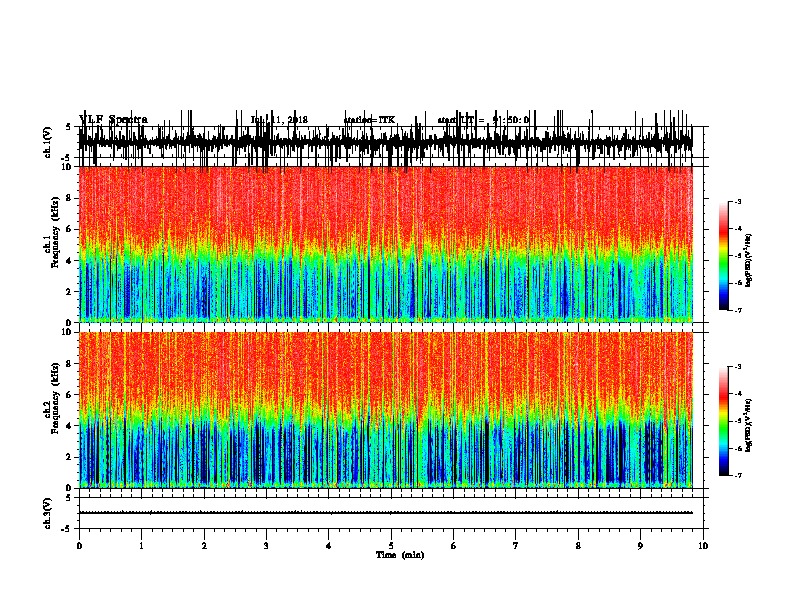Click the 'station=ITK' header text
Image resolution: width=792 pixels, height=612 pixels.
click(x=369, y=120)
